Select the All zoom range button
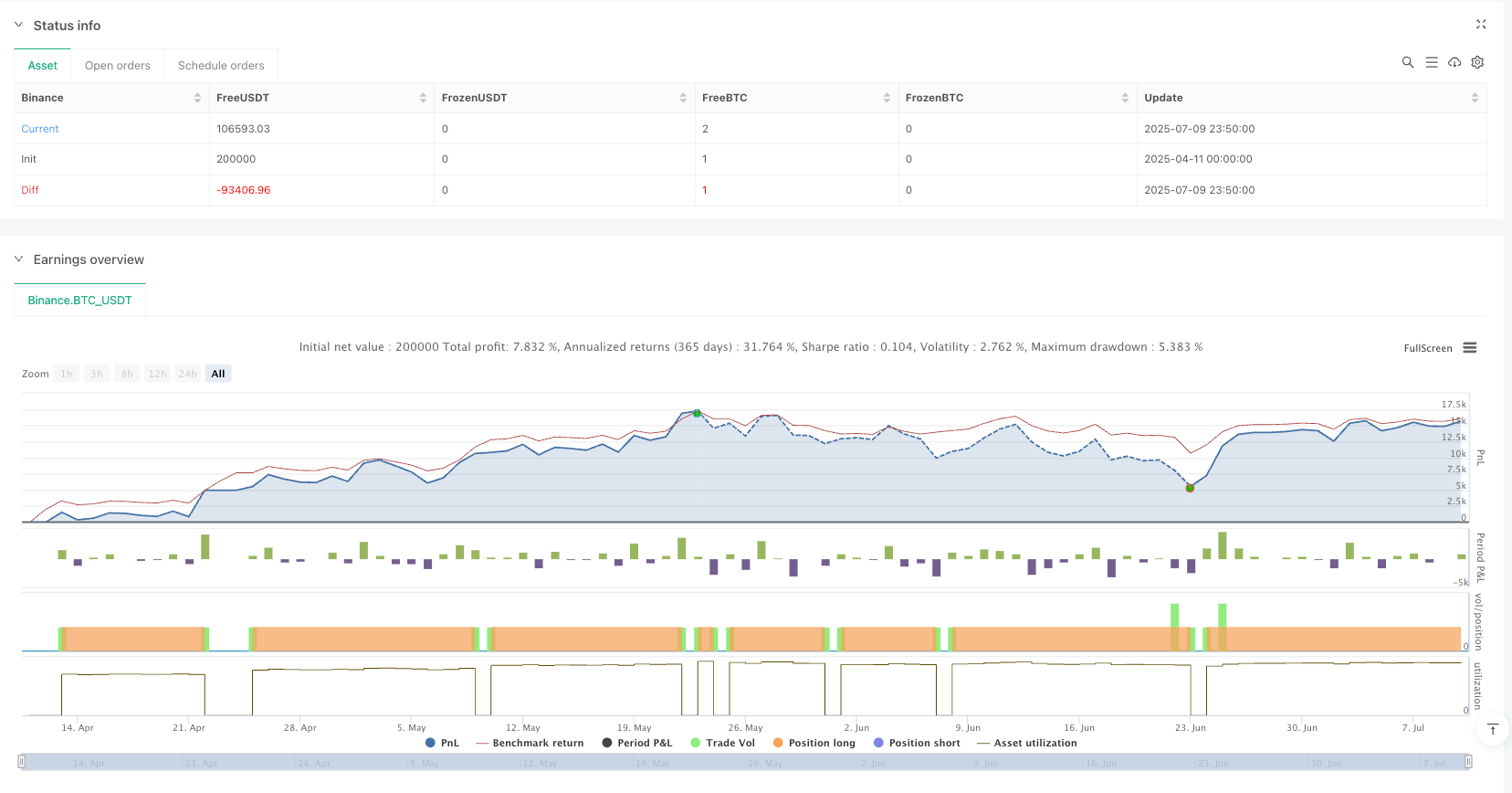Image resolution: width=1512 pixels, height=793 pixels. click(x=218, y=374)
